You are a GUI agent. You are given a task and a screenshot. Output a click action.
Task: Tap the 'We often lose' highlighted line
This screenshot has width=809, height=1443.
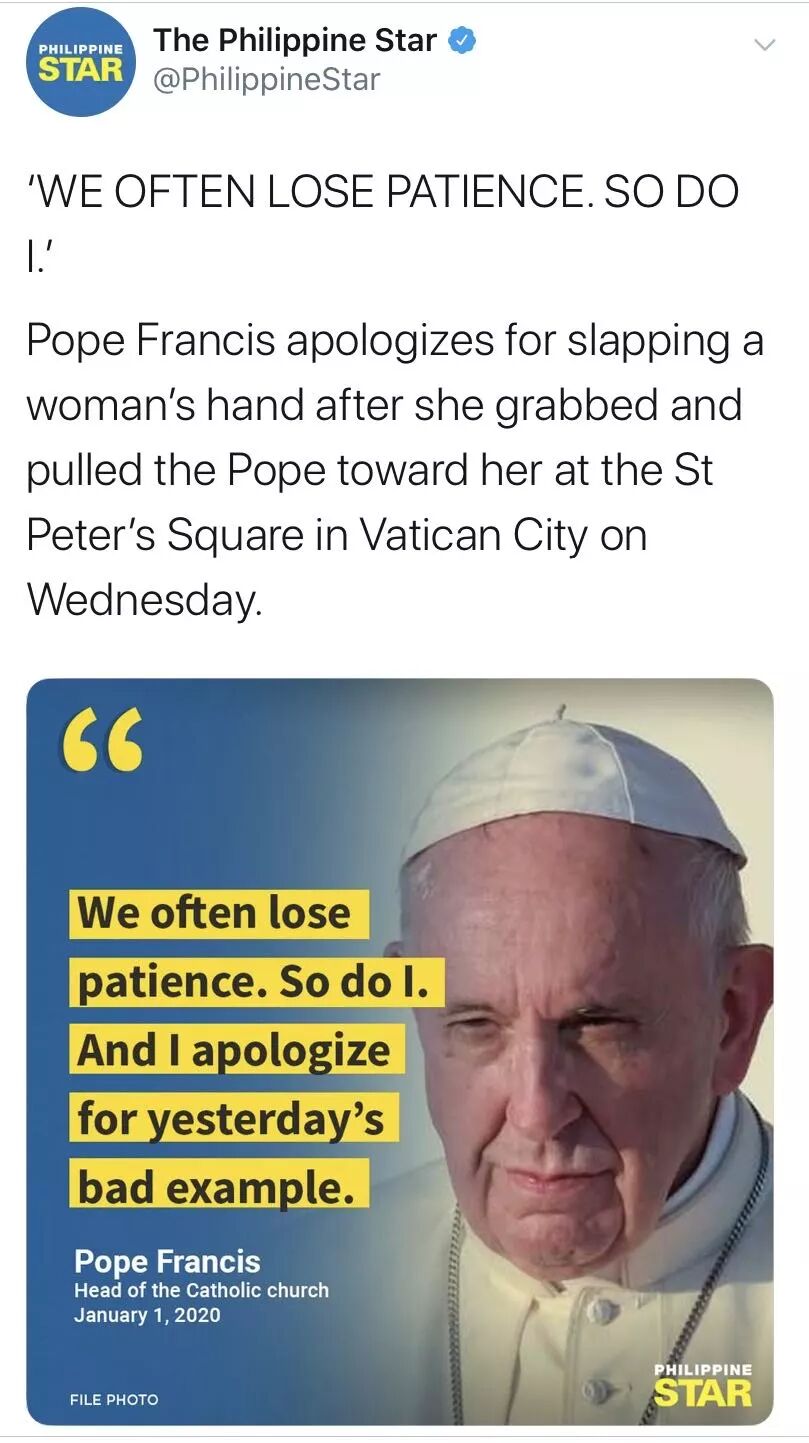pos(219,914)
